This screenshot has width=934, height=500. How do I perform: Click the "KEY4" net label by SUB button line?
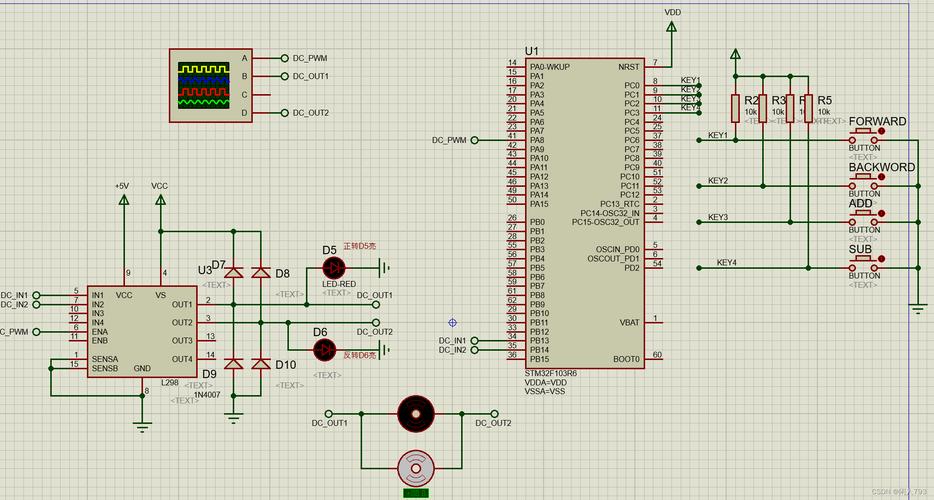[x=727, y=262]
